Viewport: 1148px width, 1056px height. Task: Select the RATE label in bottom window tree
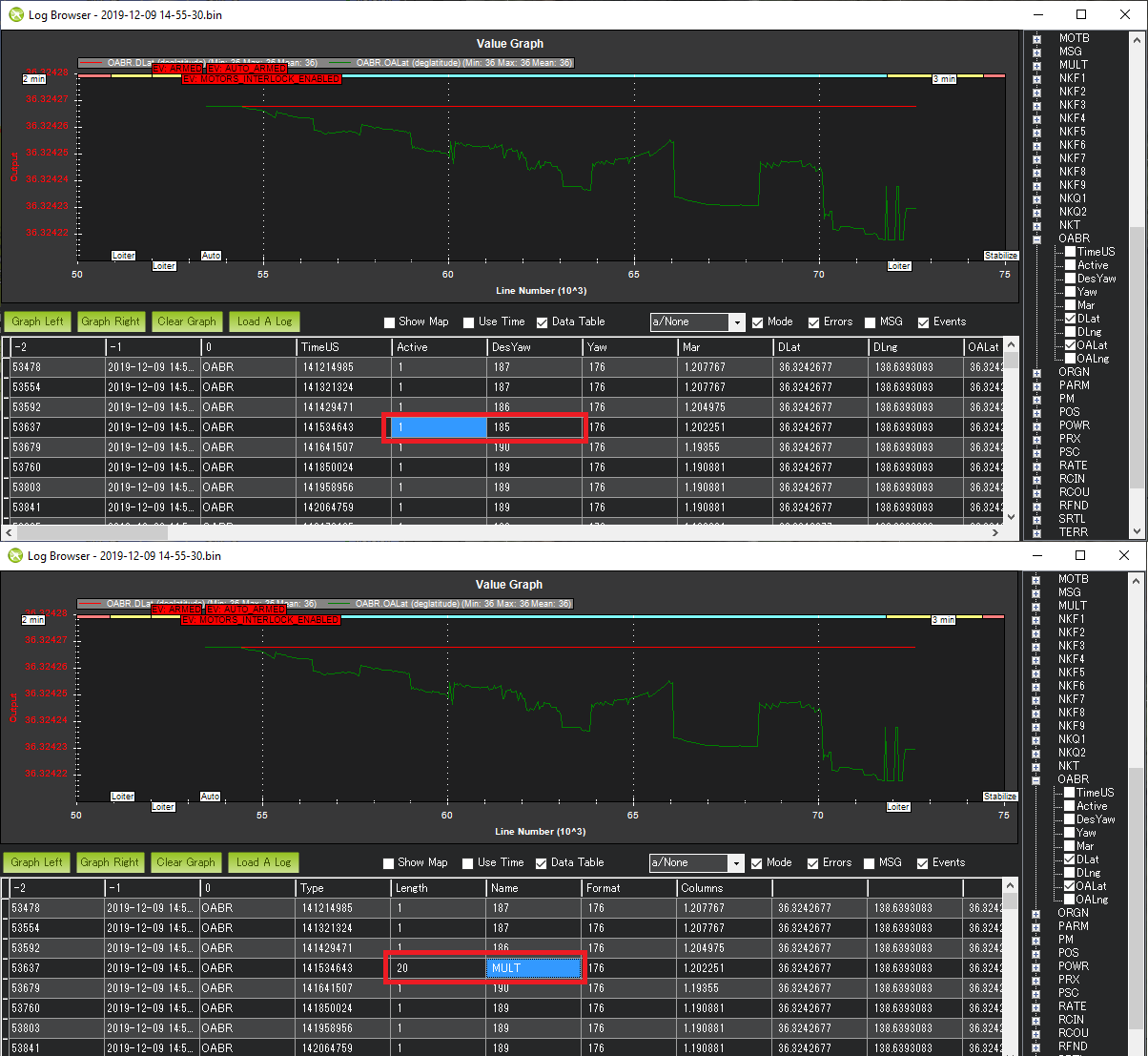pyautogui.click(x=1072, y=1006)
